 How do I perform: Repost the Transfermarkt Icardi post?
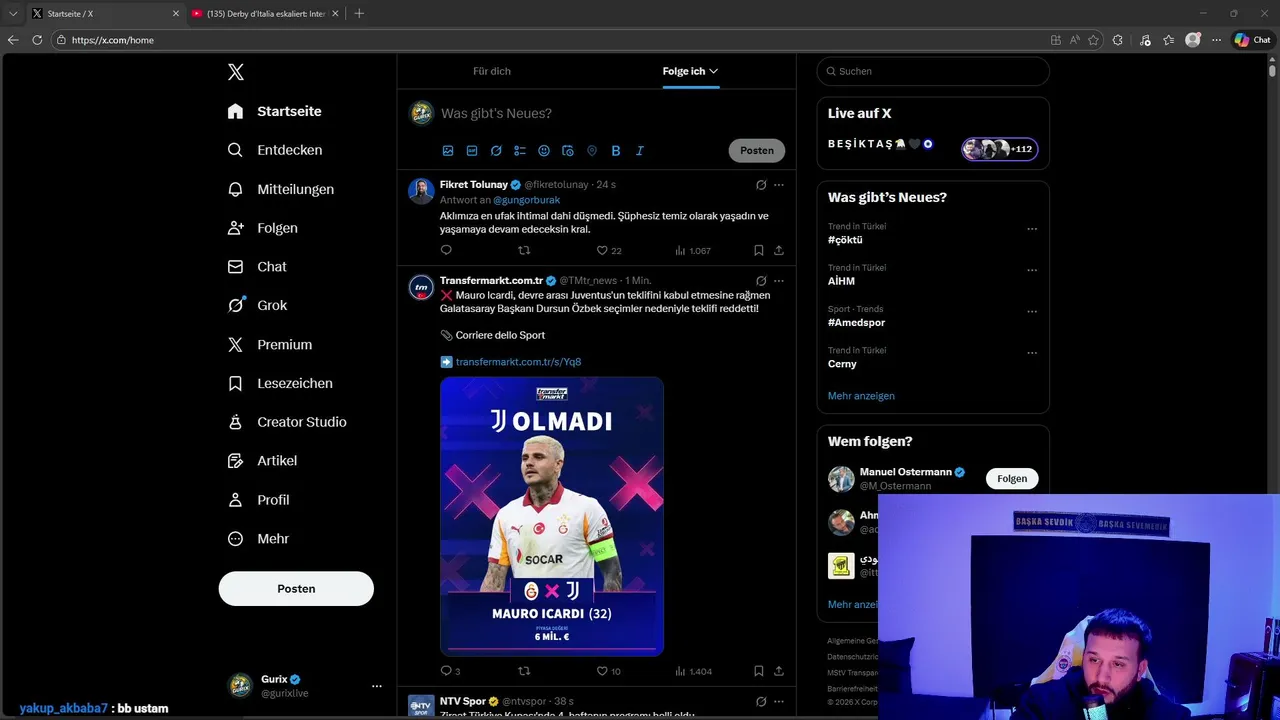[x=524, y=671]
